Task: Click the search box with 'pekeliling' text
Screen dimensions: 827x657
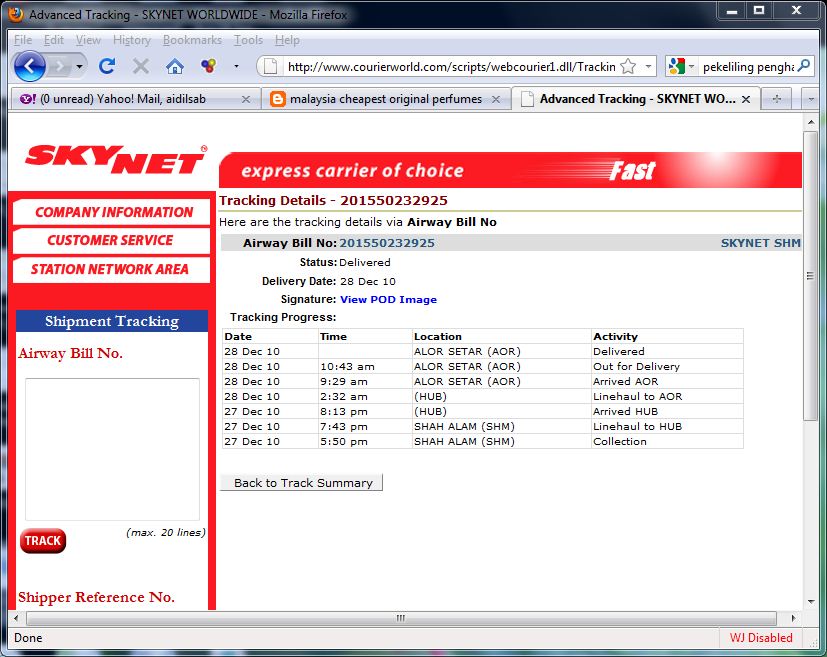Action: coord(748,67)
